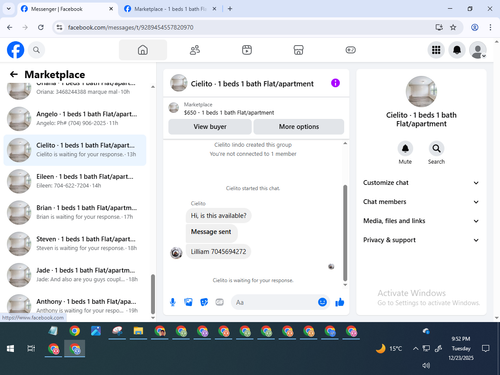Click the browser back arrow
The image size is (500, 375).
(x=10, y=27)
